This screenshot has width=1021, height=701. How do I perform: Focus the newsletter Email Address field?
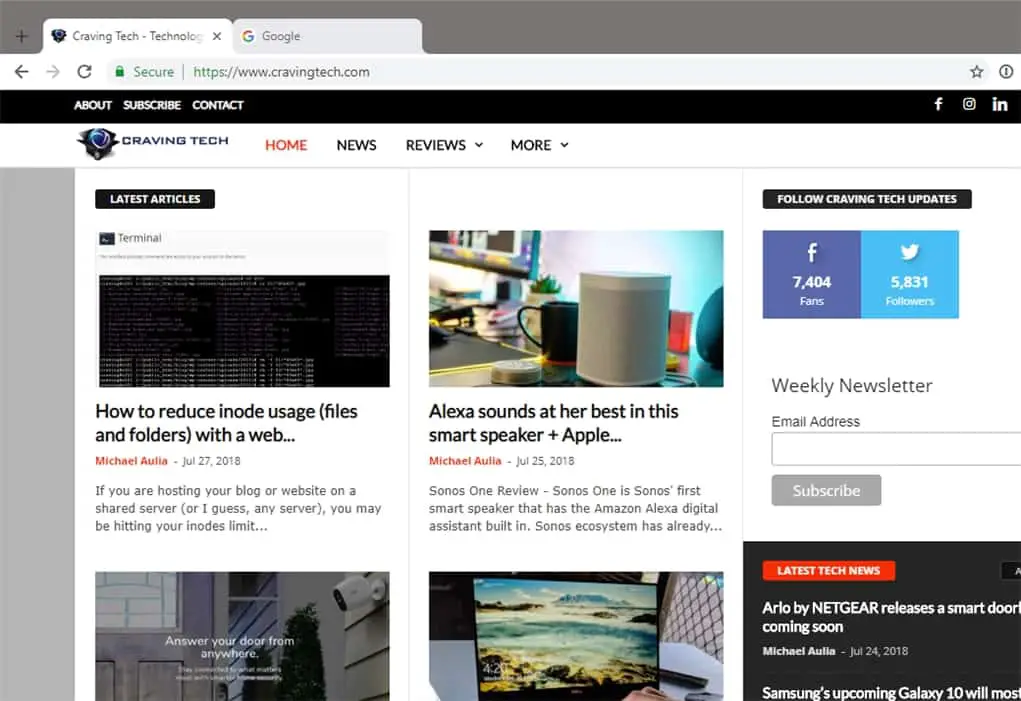[896, 448]
